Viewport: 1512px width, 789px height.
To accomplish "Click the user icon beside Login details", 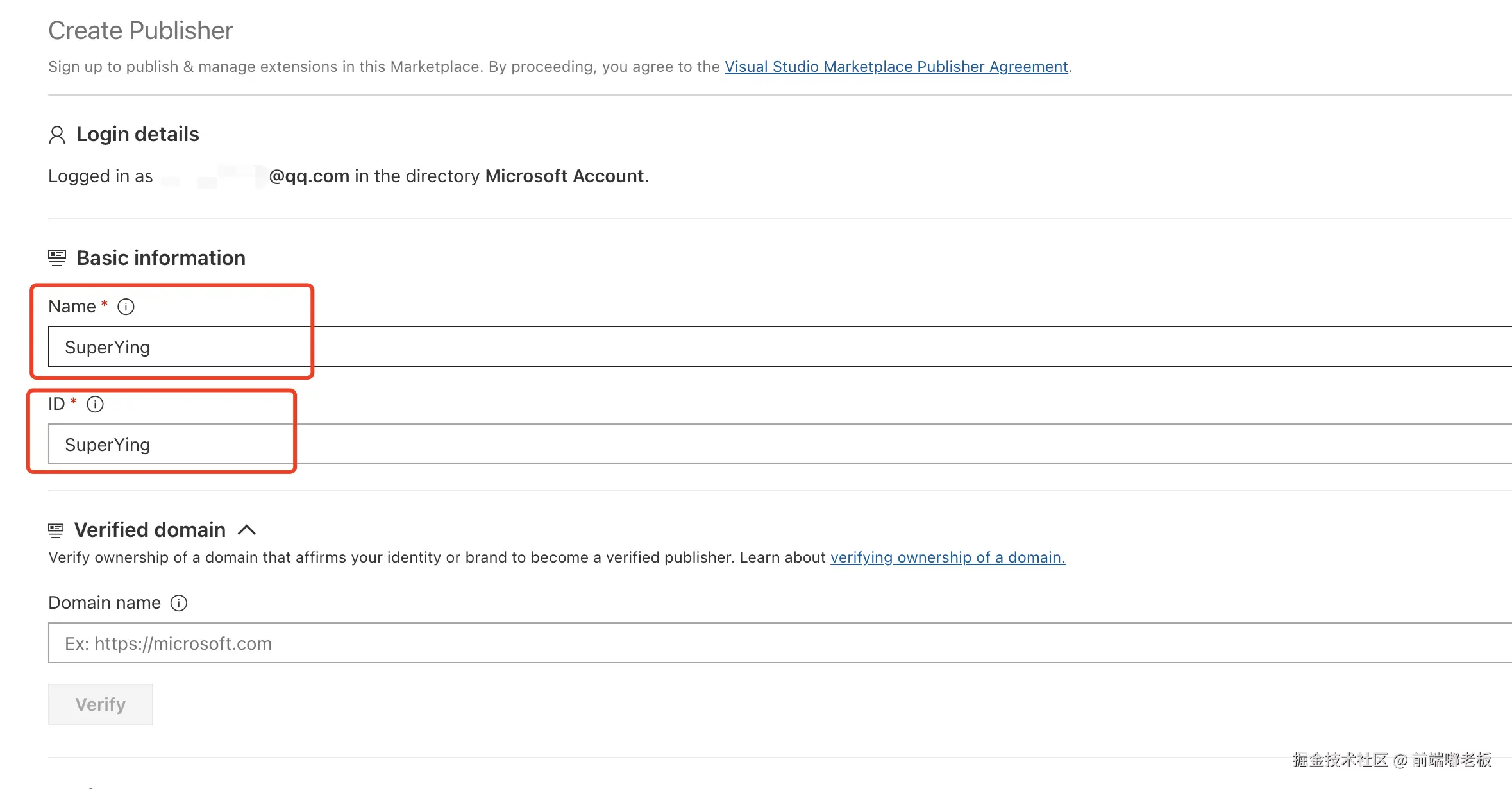I will click(x=57, y=135).
